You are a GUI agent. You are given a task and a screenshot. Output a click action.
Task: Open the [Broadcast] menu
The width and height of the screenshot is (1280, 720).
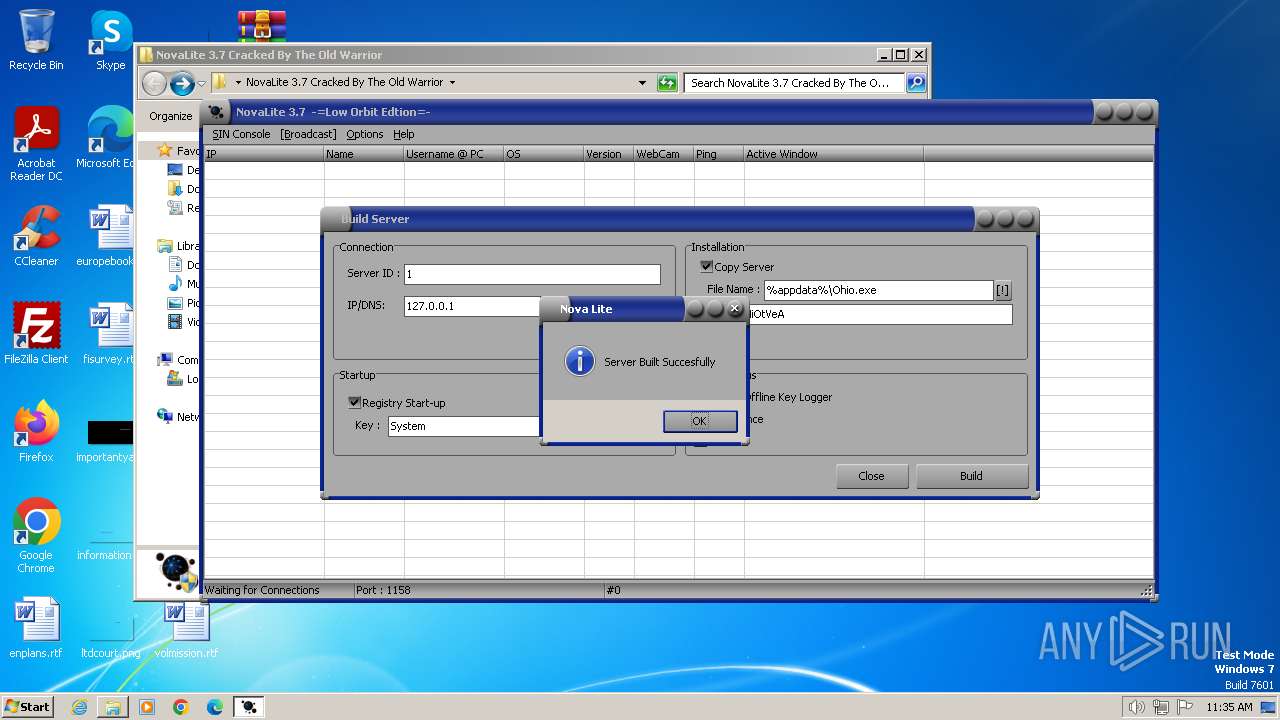(x=308, y=134)
